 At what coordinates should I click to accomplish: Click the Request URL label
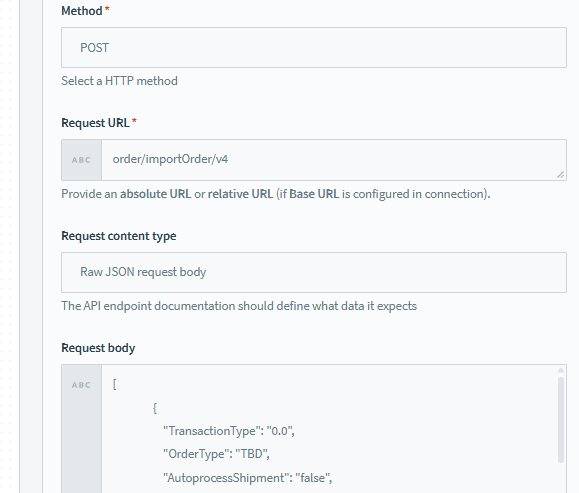[95, 123]
